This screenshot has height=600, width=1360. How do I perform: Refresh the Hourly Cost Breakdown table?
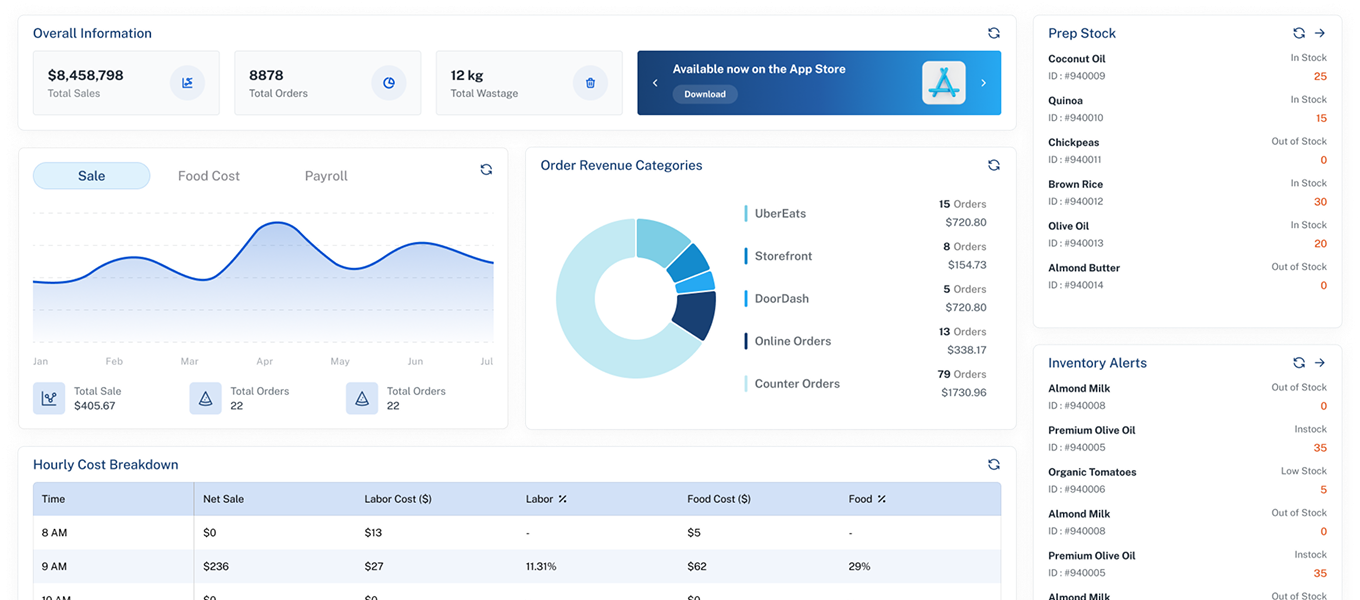pyautogui.click(x=993, y=464)
